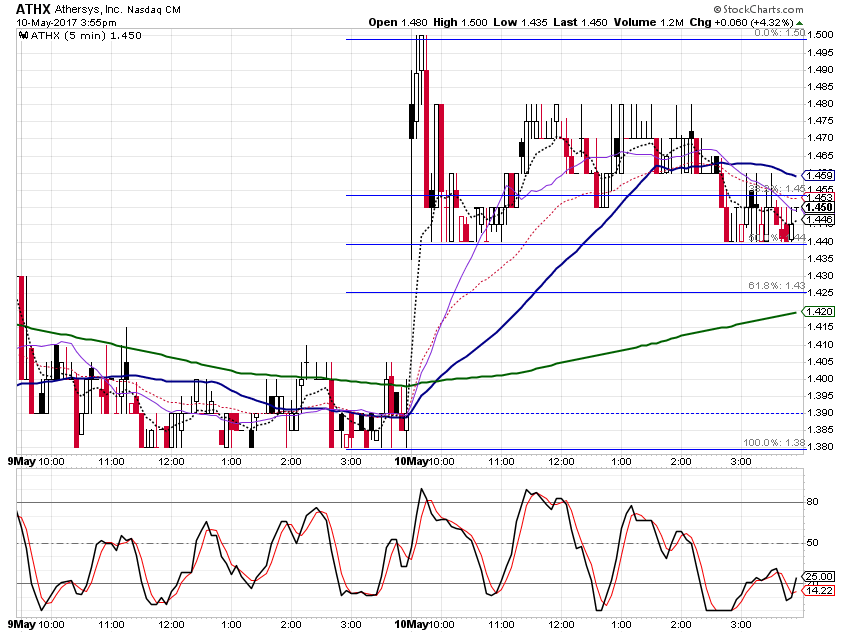The width and height of the screenshot is (850, 633).
Task: Click the "High 1.500" header value
Action: pyautogui.click(x=460, y=23)
